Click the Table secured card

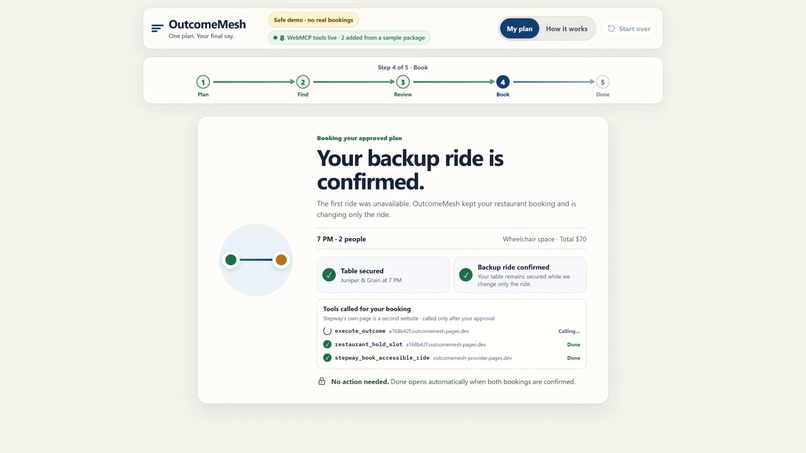click(x=383, y=275)
